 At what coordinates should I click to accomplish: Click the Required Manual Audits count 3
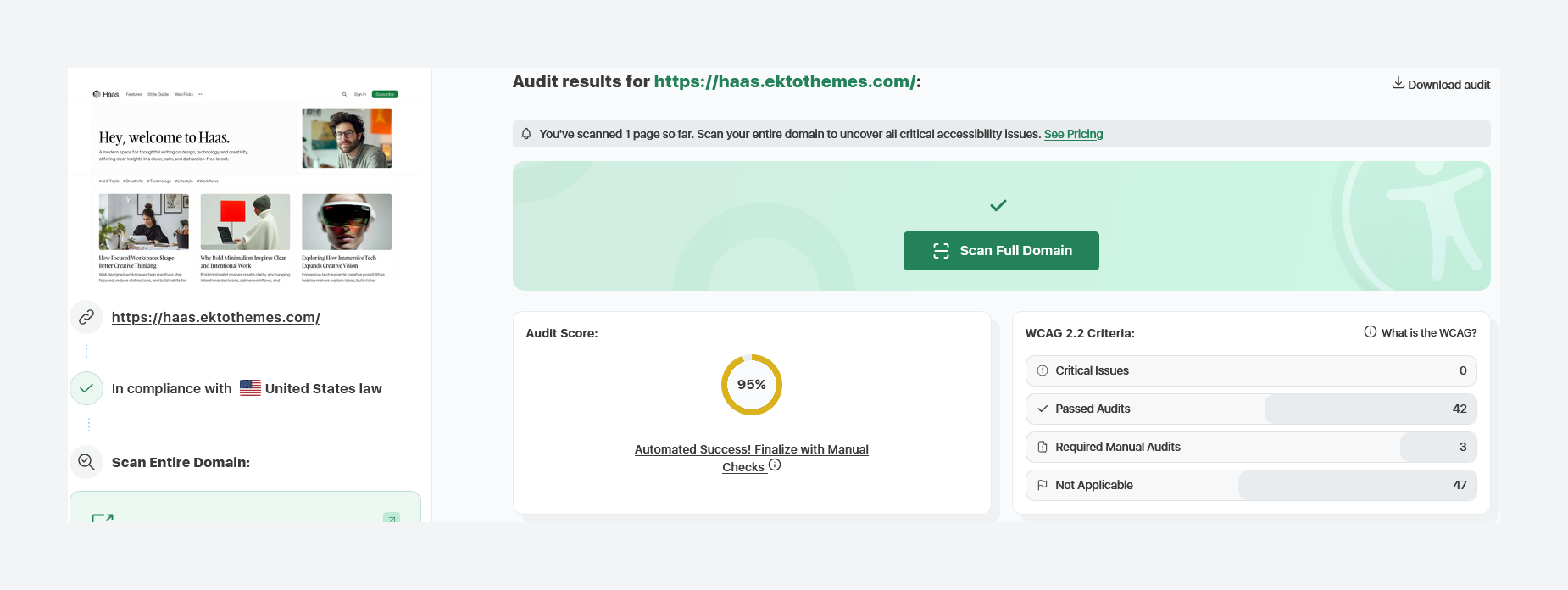click(x=1463, y=447)
